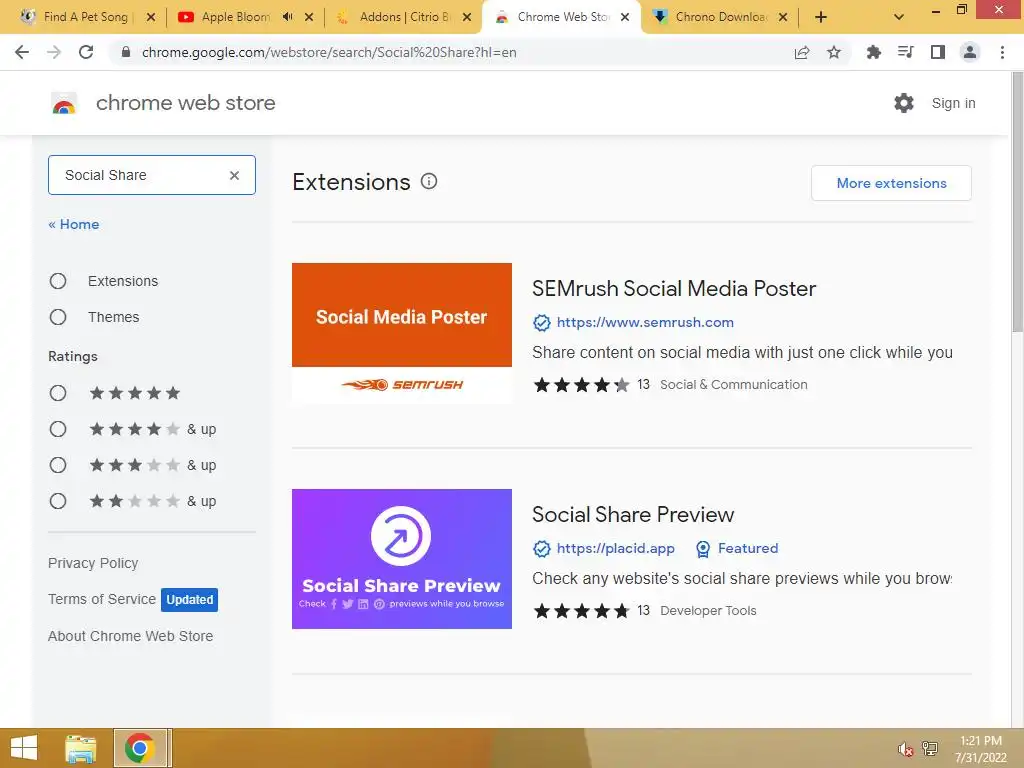The height and width of the screenshot is (768, 1024).
Task: Switch to Chrono Download tab
Action: [721, 17]
